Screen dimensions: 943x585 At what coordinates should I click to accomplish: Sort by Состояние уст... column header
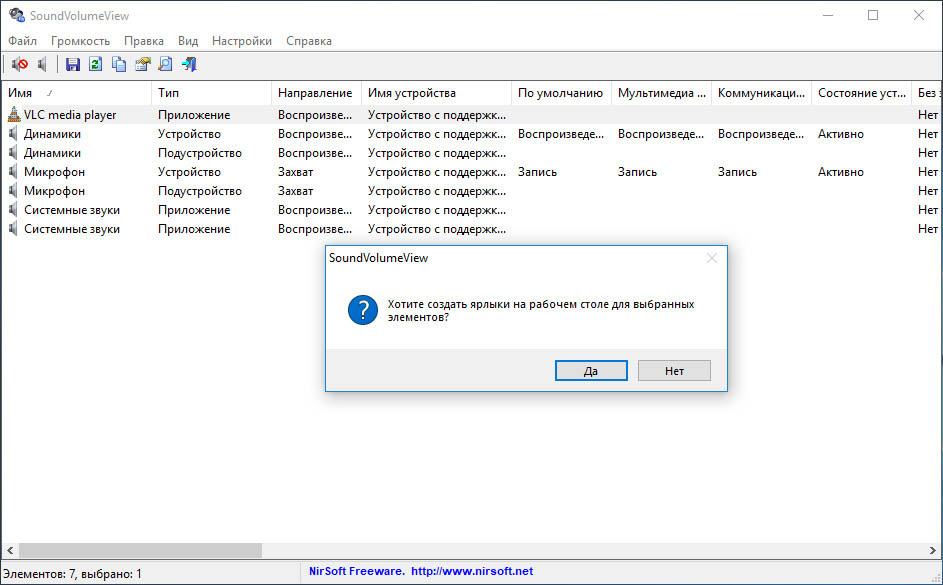(x=861, y=93)
